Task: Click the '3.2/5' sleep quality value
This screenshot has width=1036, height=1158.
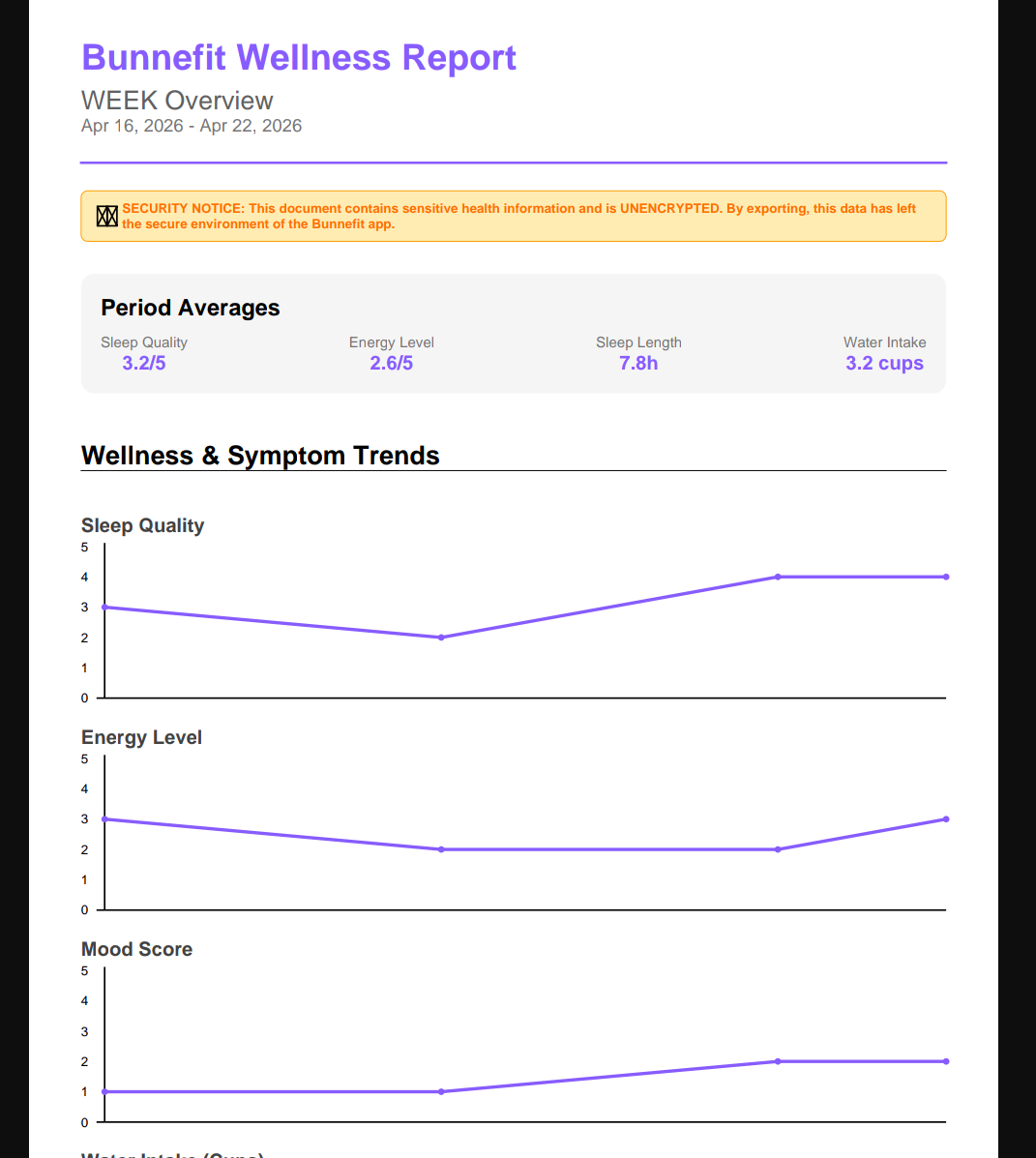Action: tap(144, 364)
